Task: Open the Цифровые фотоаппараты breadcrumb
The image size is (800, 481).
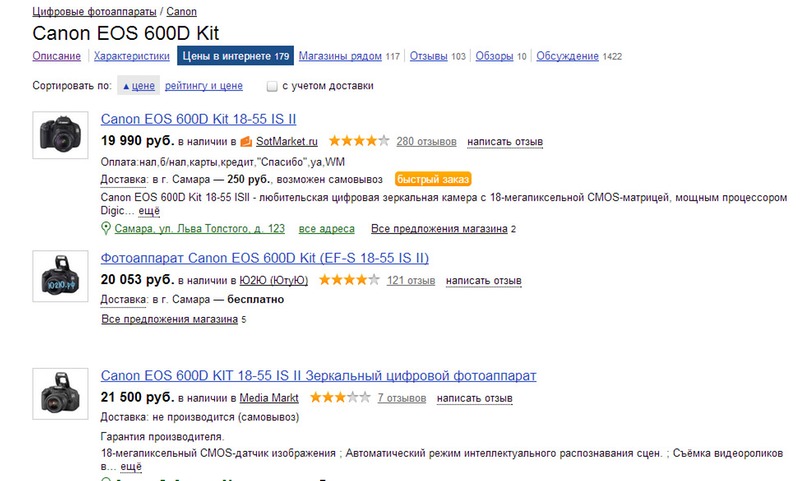Action: coord(94,11)
